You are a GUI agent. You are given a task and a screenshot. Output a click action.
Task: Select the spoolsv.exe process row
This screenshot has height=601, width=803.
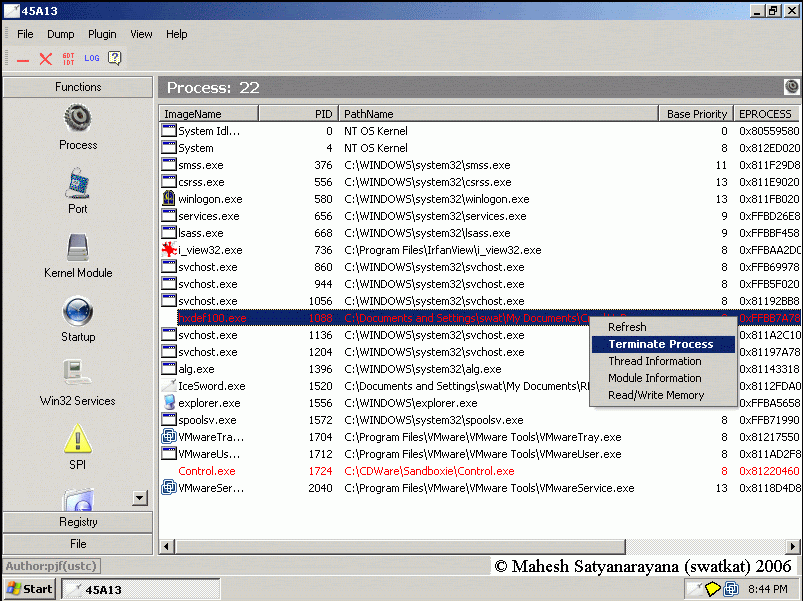pyautogui.click(x=480, y=420)
